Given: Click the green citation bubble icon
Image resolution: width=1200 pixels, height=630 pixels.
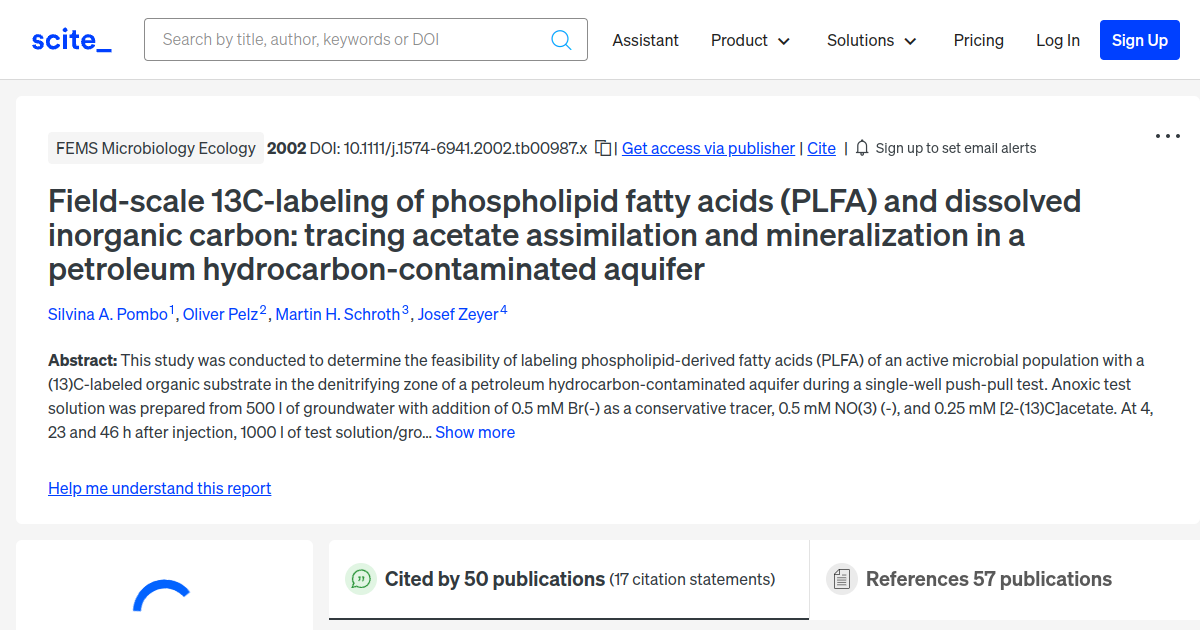Looking at the screenshot, I should (x=360, y=579).
